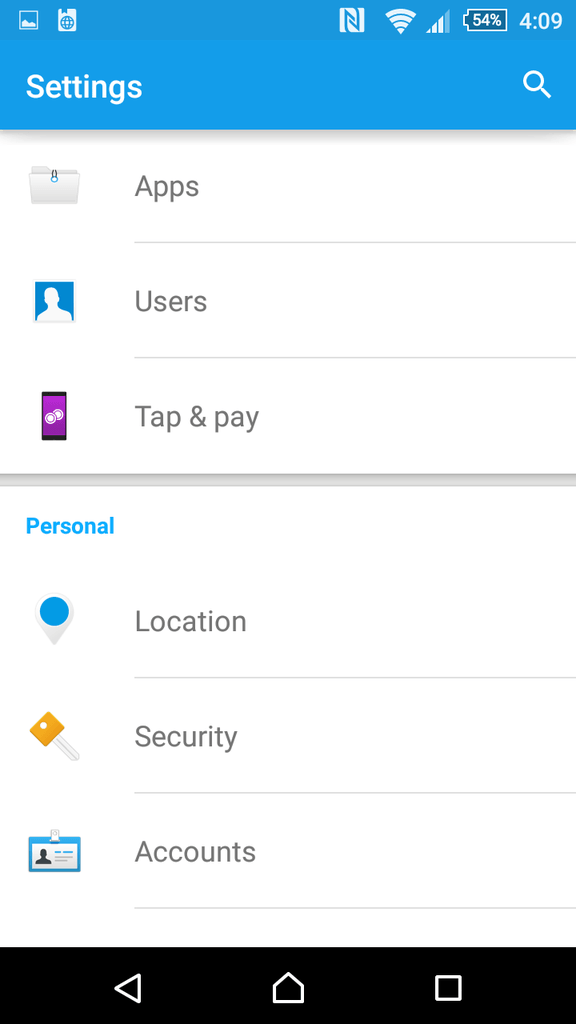Open the search magnifier icon

(x=537, y=85)
